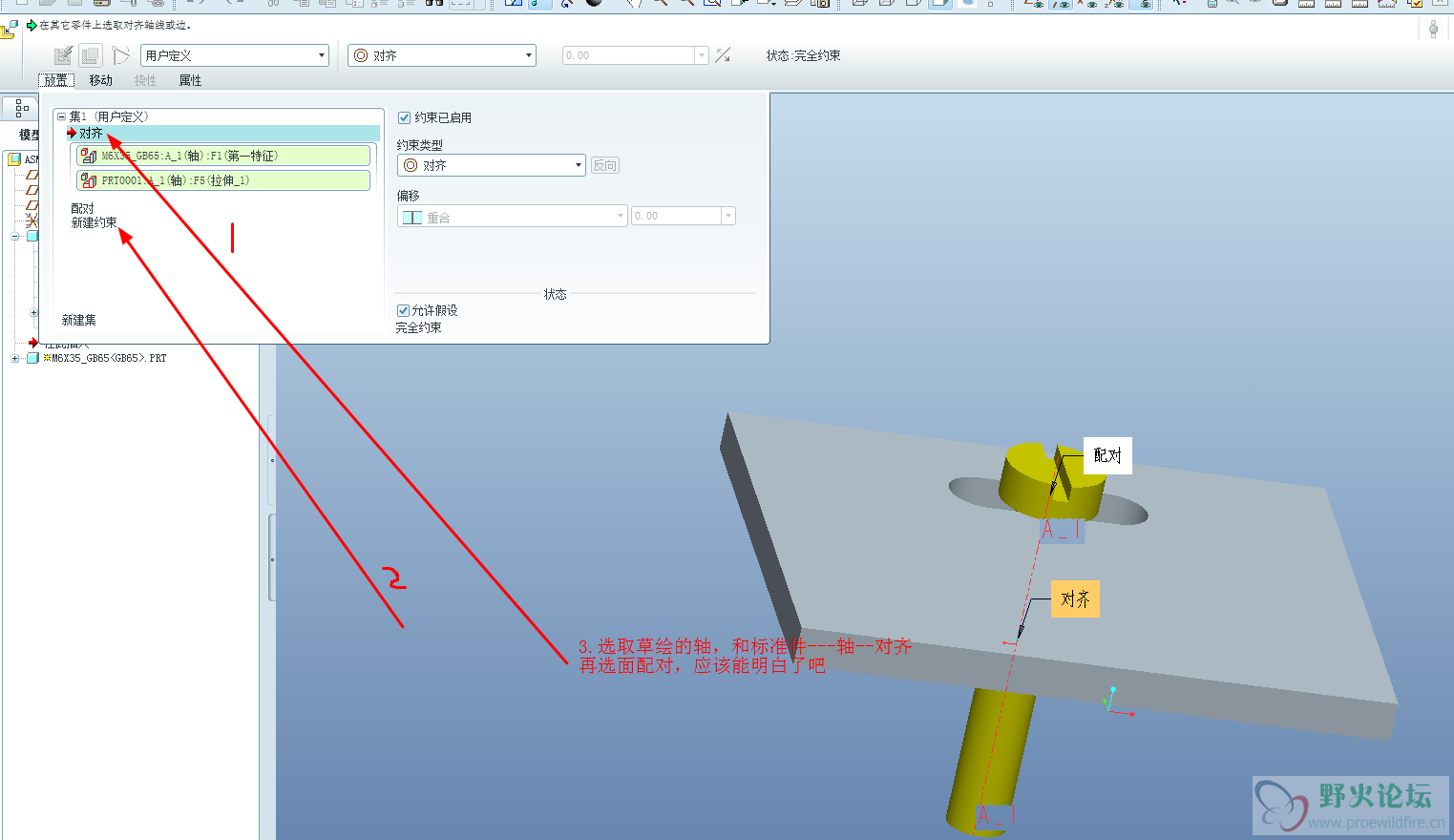Toggle the interface-to-geometry placement icon
This screenshot has height=840, width=1454.
click(x=64, y=55)
